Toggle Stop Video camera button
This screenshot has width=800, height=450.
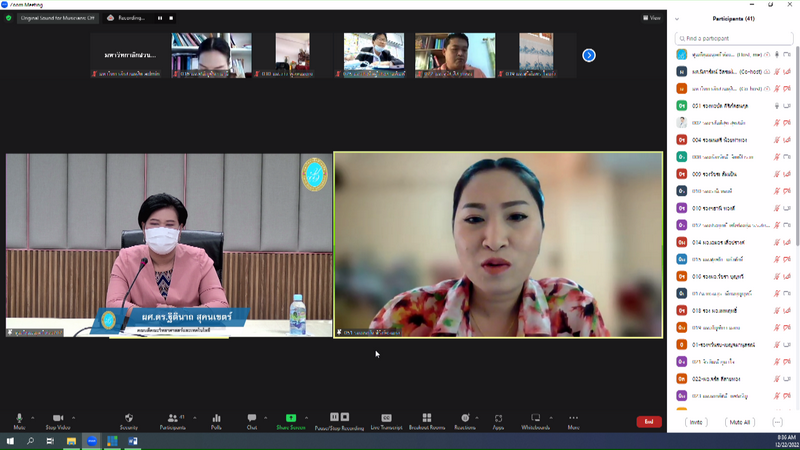[57, 418]
